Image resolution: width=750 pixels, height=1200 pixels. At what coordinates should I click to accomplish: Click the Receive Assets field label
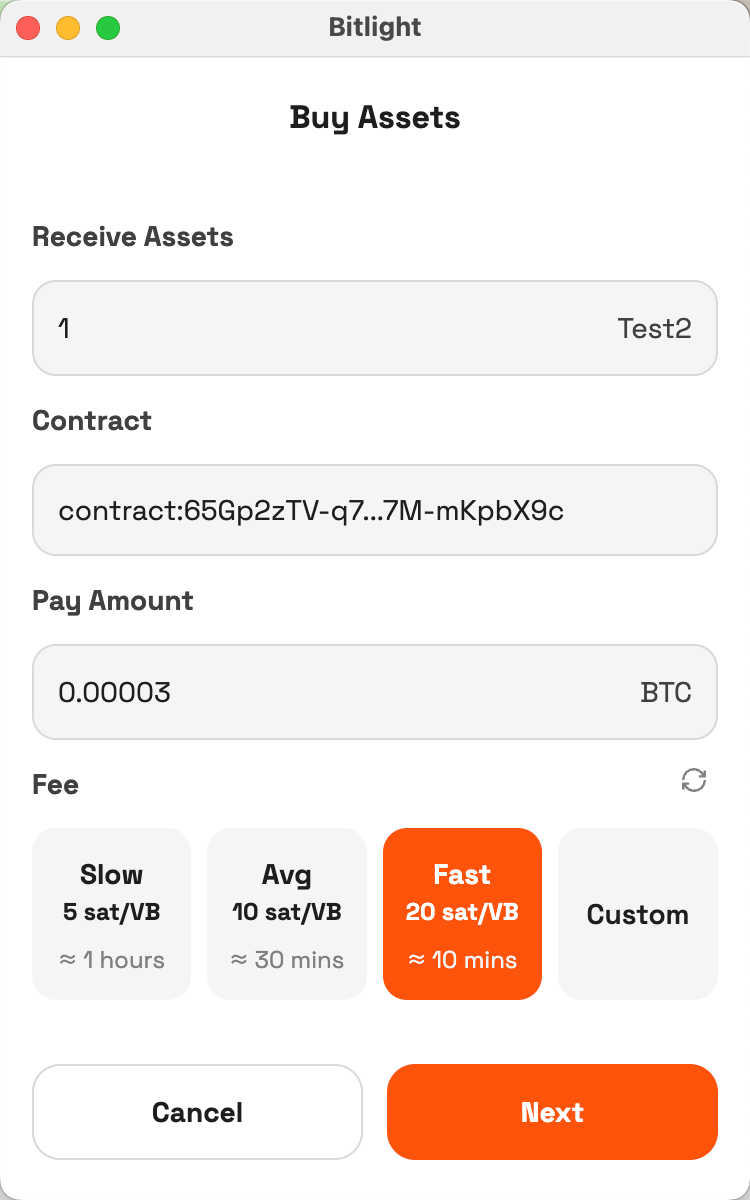pos(133,237)
